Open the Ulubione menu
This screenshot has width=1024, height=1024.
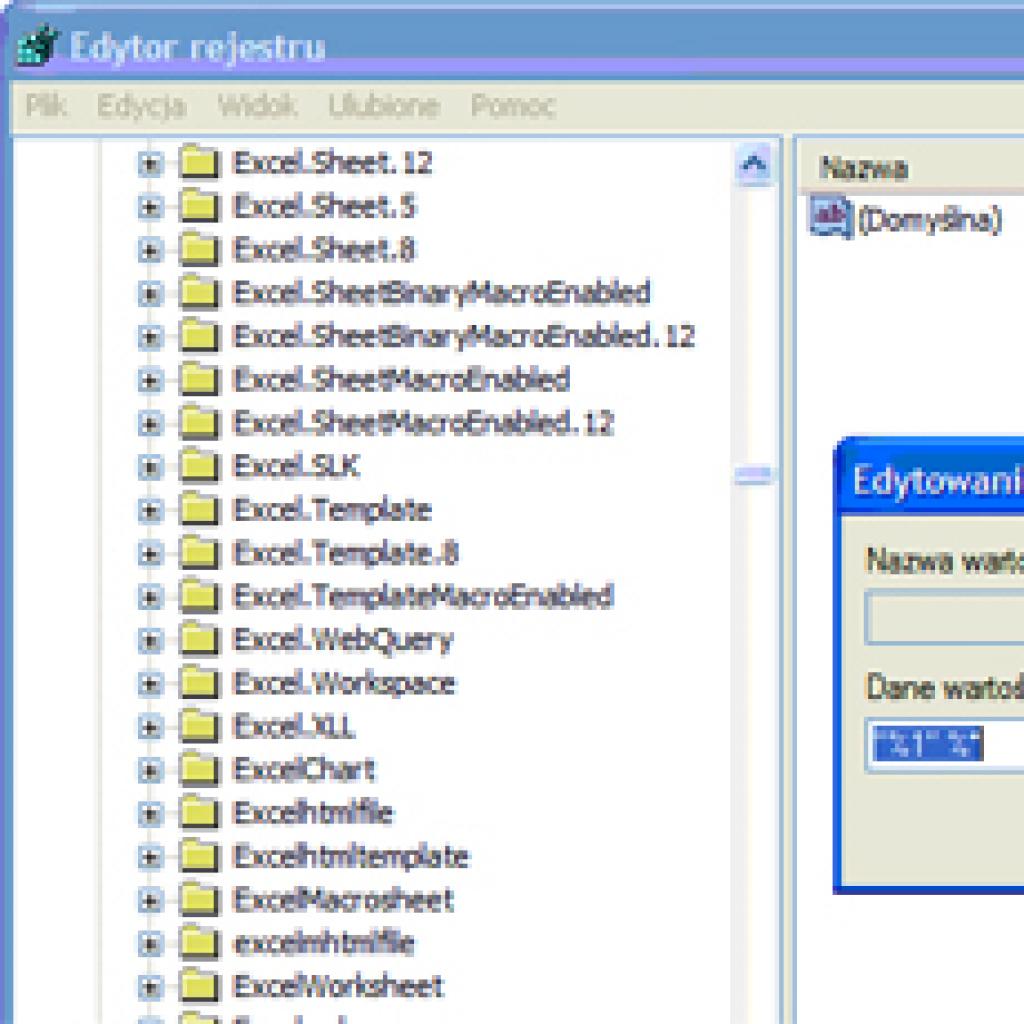click(x=384, y=105)
